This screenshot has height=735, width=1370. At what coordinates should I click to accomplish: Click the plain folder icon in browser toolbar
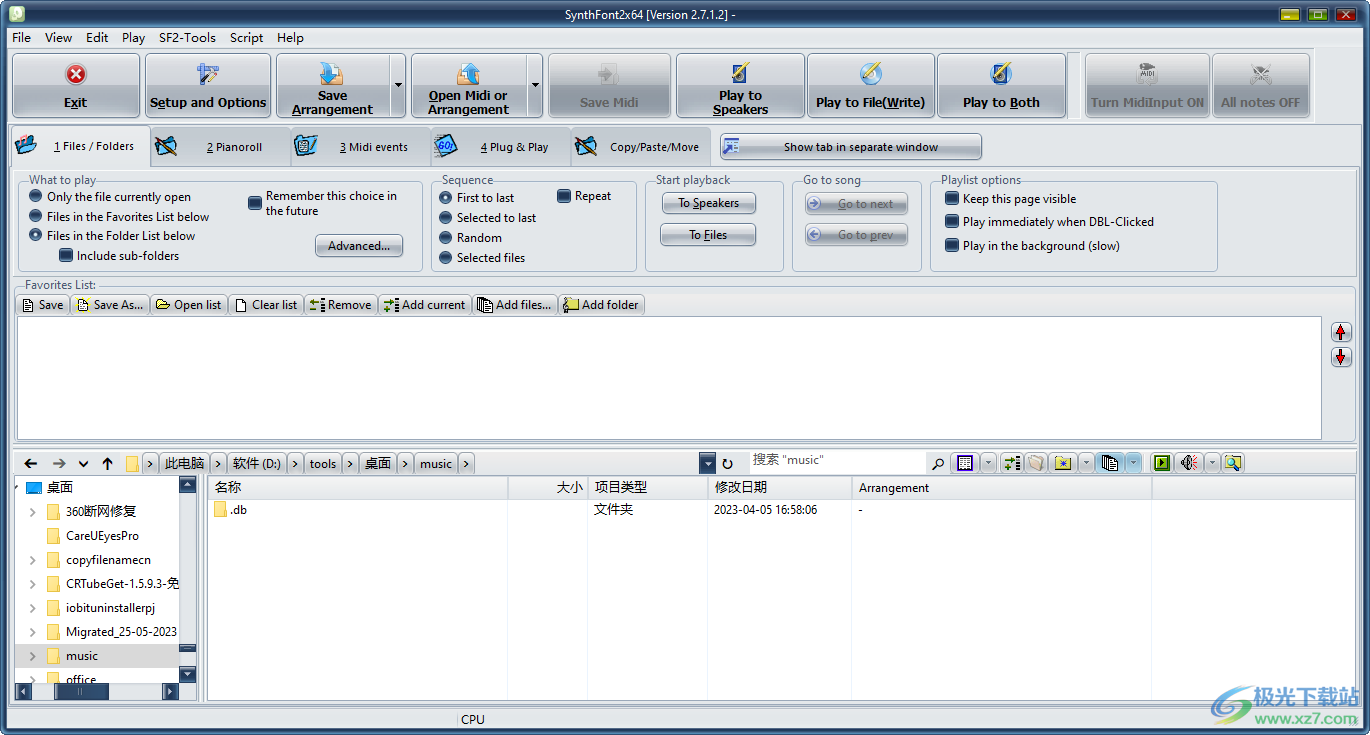1036,463
